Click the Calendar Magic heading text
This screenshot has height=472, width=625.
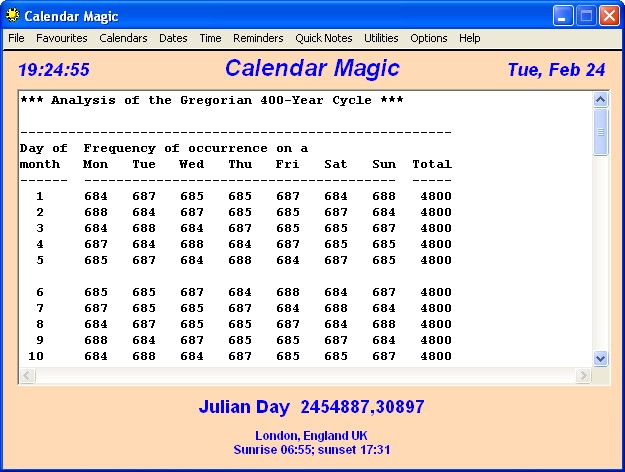tap(312, 68)
